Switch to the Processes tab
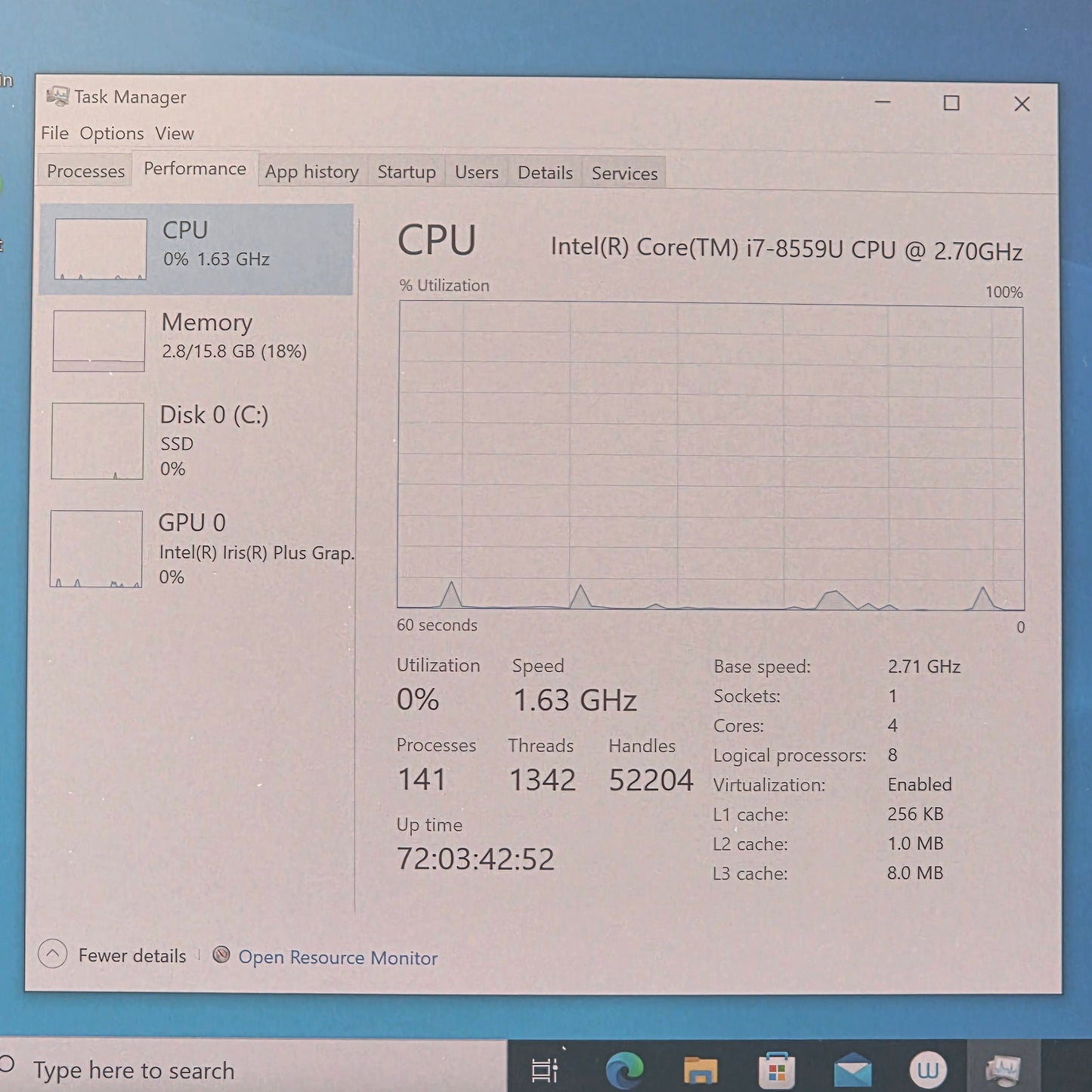The height and width of the screenshot is (1092, 1092). [x=85, y=172]
